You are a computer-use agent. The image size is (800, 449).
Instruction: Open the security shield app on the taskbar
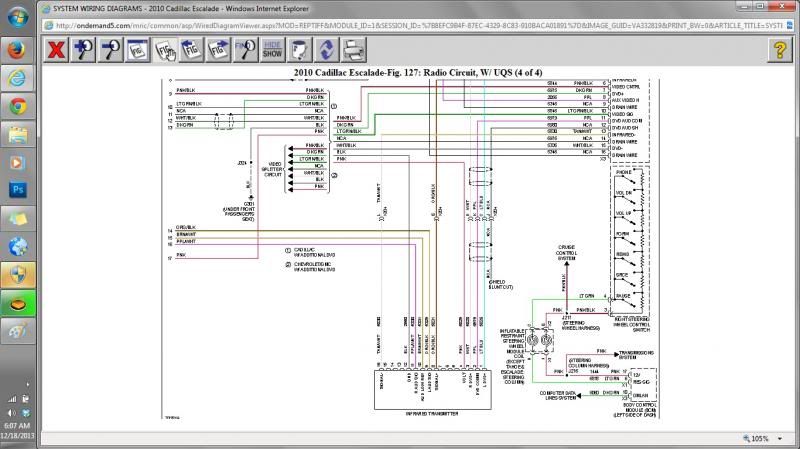tap(17, 276)
